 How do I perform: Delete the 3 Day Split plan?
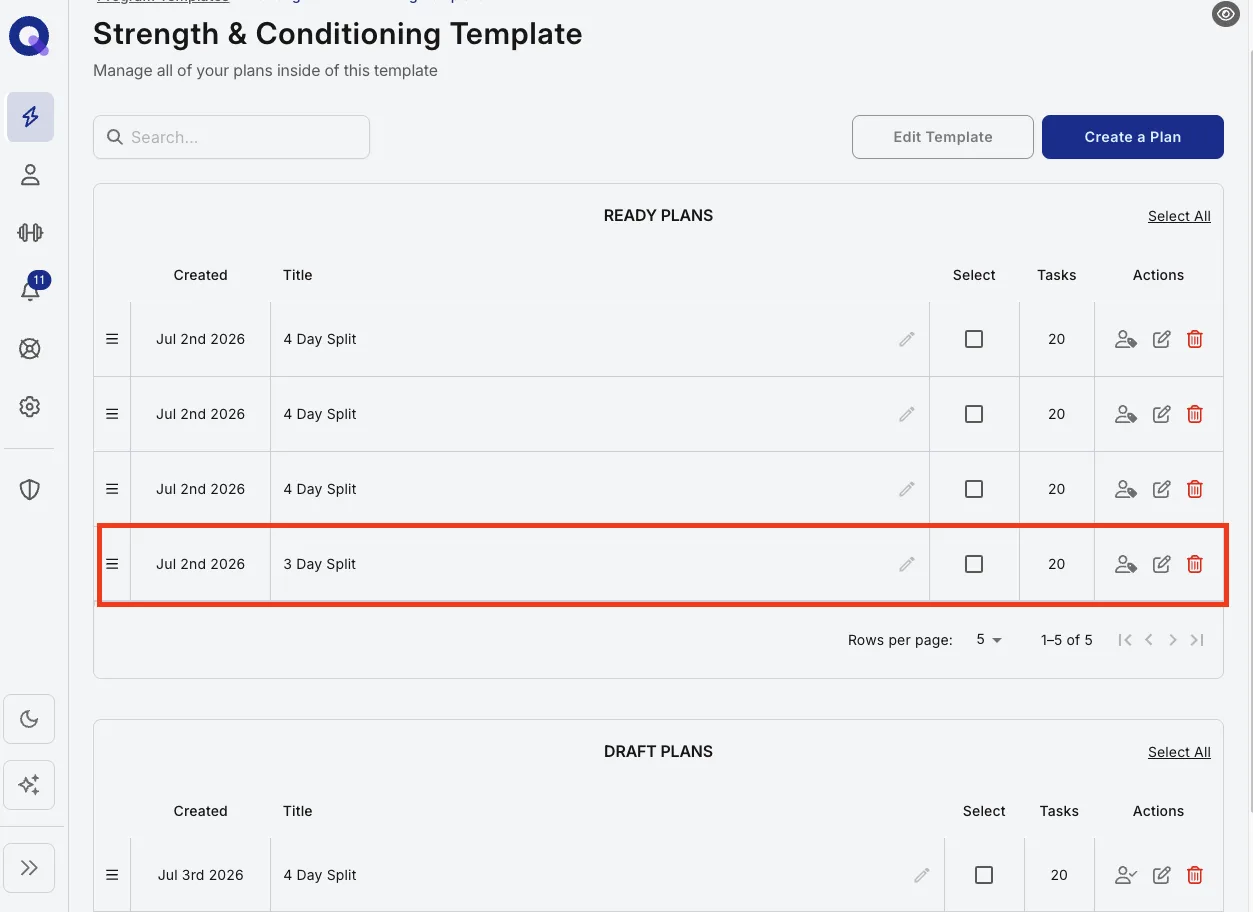(1194, 564)
